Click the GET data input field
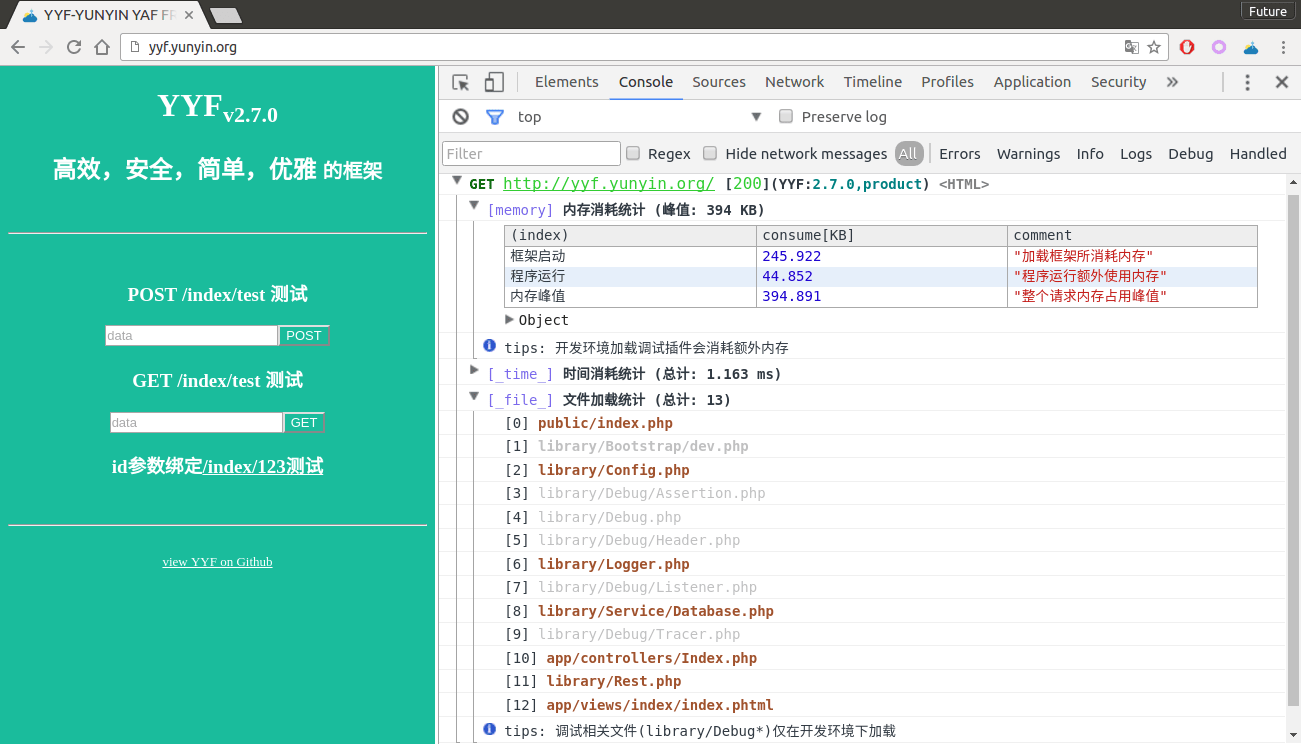1301x744 pixels. tap(196, 423)
